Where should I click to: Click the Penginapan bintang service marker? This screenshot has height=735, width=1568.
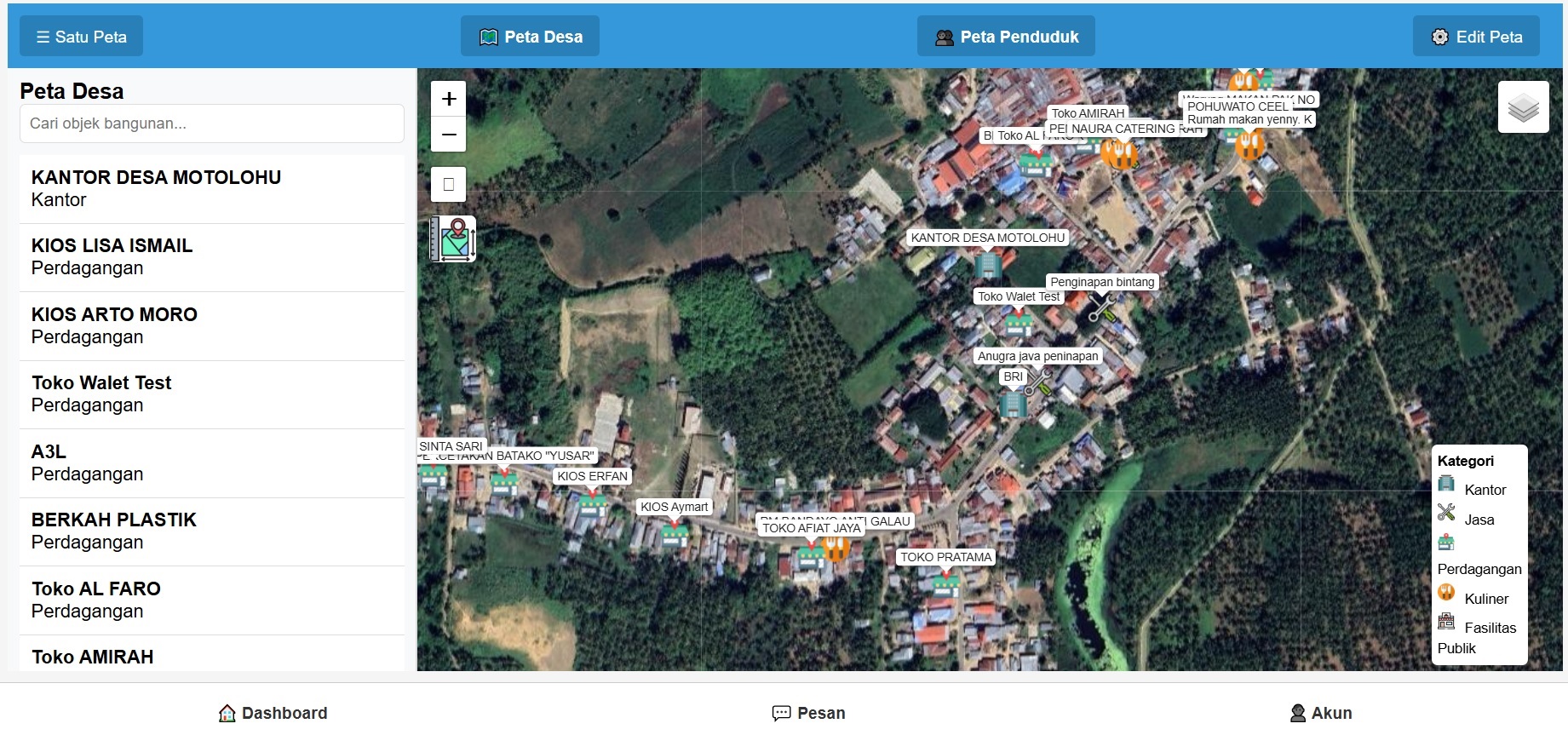(1101, 307)
